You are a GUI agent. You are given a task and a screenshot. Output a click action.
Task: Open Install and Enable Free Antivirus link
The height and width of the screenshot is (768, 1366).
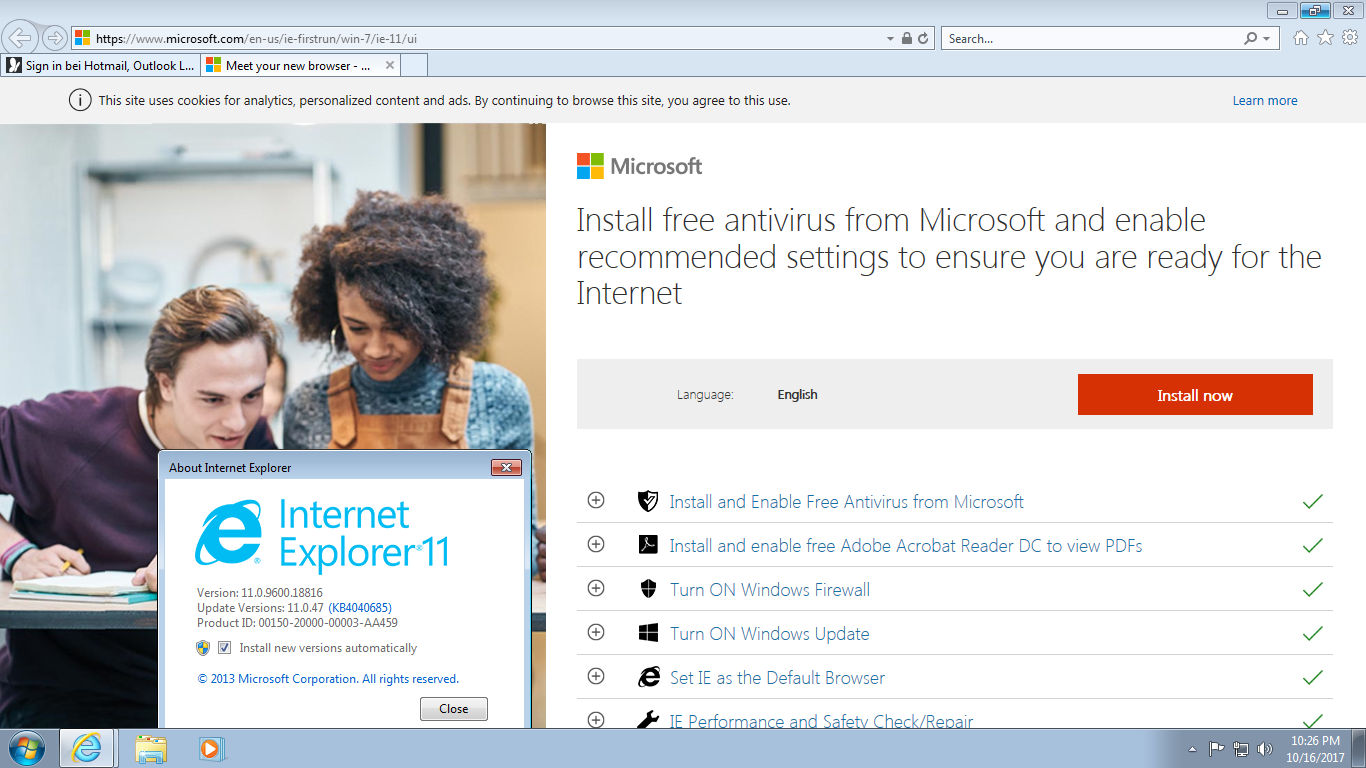[x=846, y=502]
